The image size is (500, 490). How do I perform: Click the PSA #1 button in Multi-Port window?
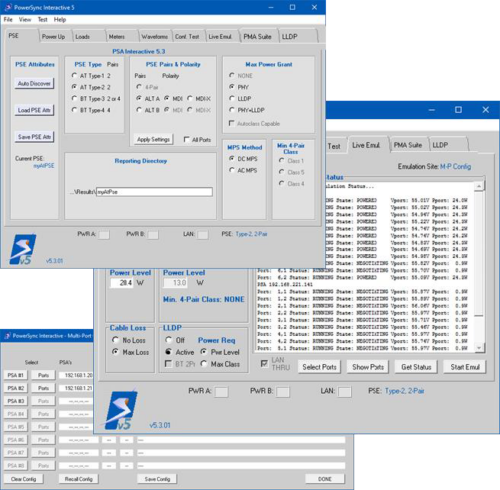point(15,375)
